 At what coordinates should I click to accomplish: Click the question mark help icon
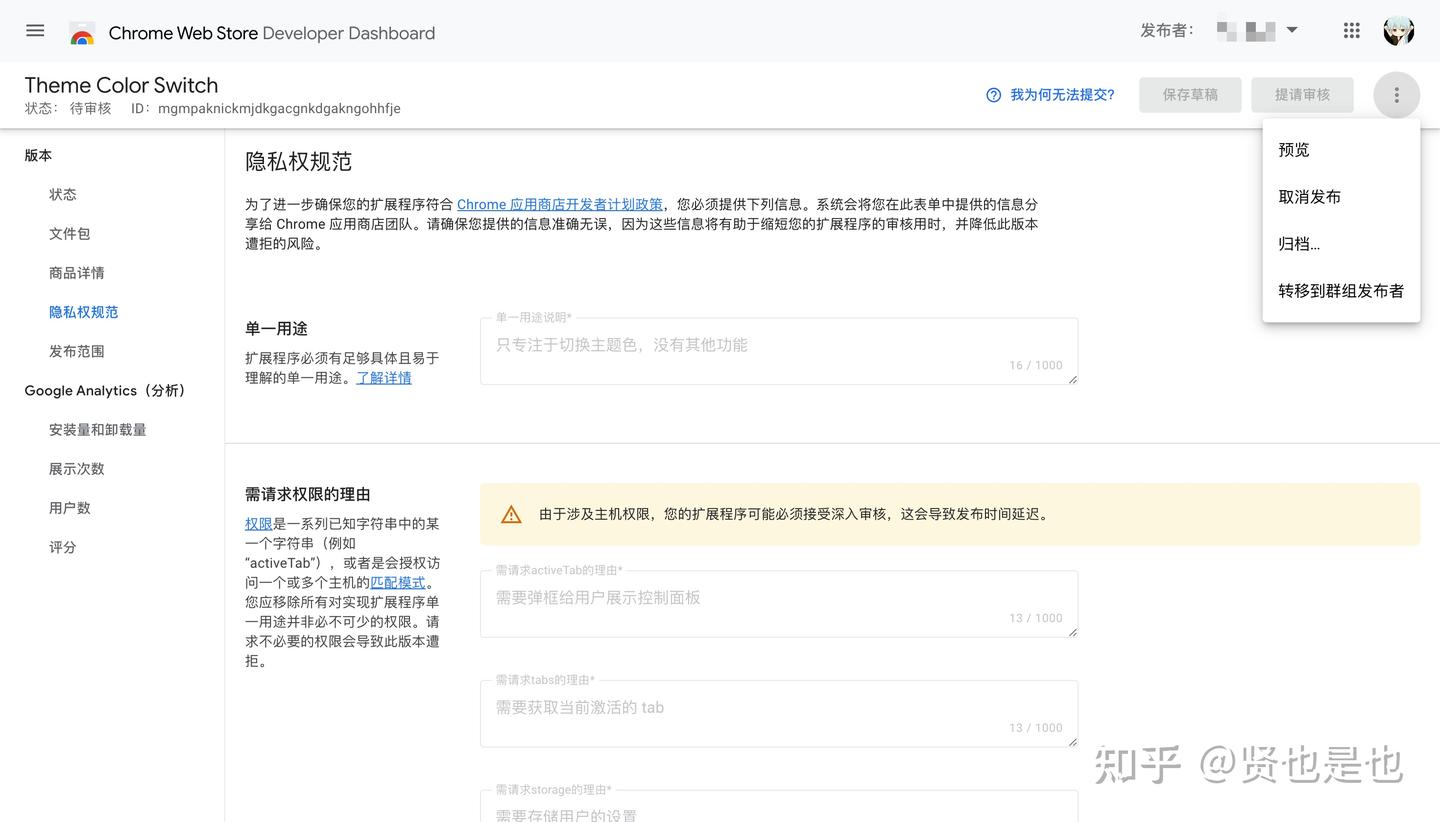(x=991, y=95)
